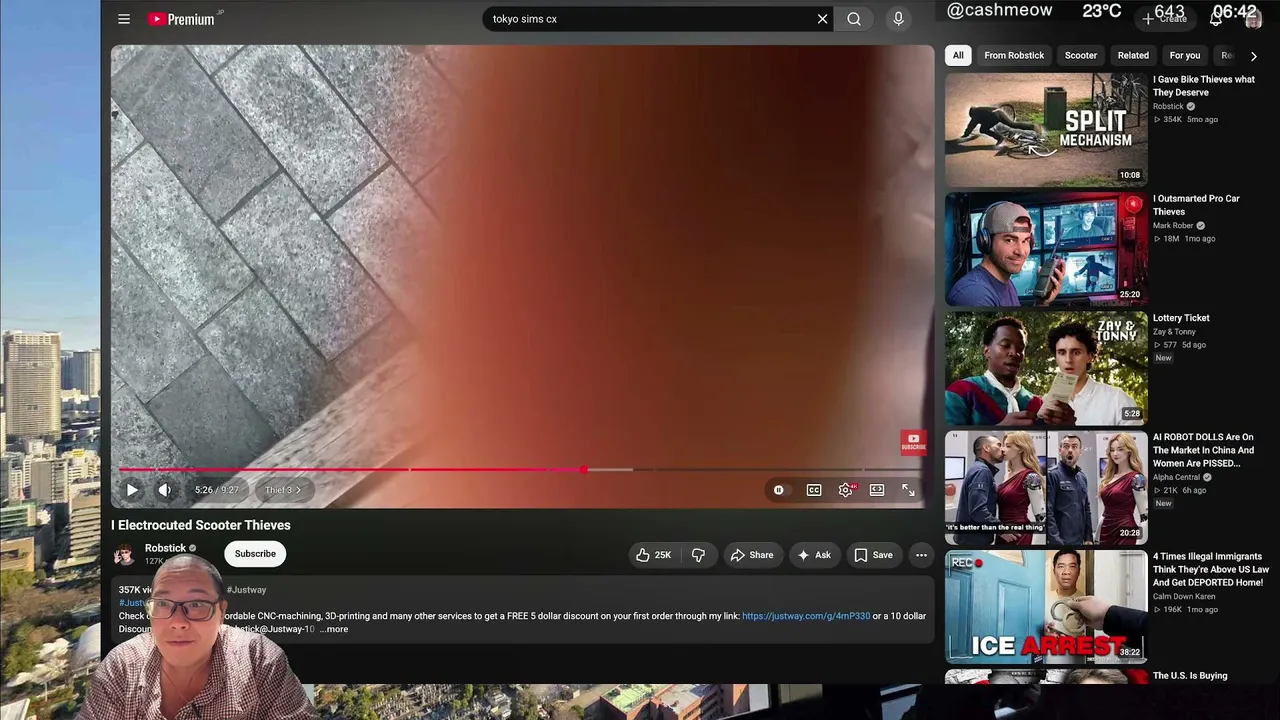Save the video to a playlist

tap(873, 555)
